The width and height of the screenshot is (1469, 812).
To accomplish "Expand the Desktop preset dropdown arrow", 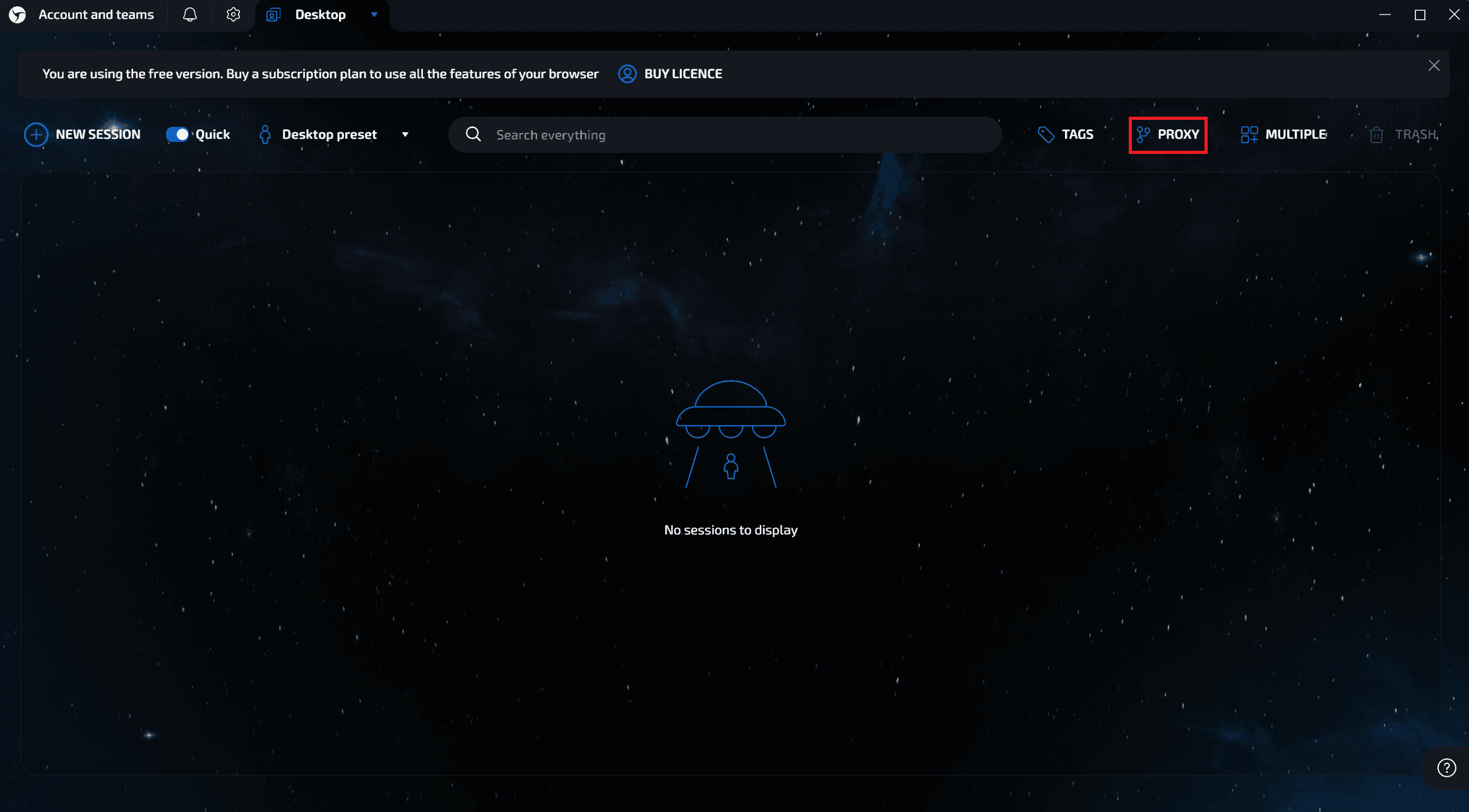I will [405, 134].
